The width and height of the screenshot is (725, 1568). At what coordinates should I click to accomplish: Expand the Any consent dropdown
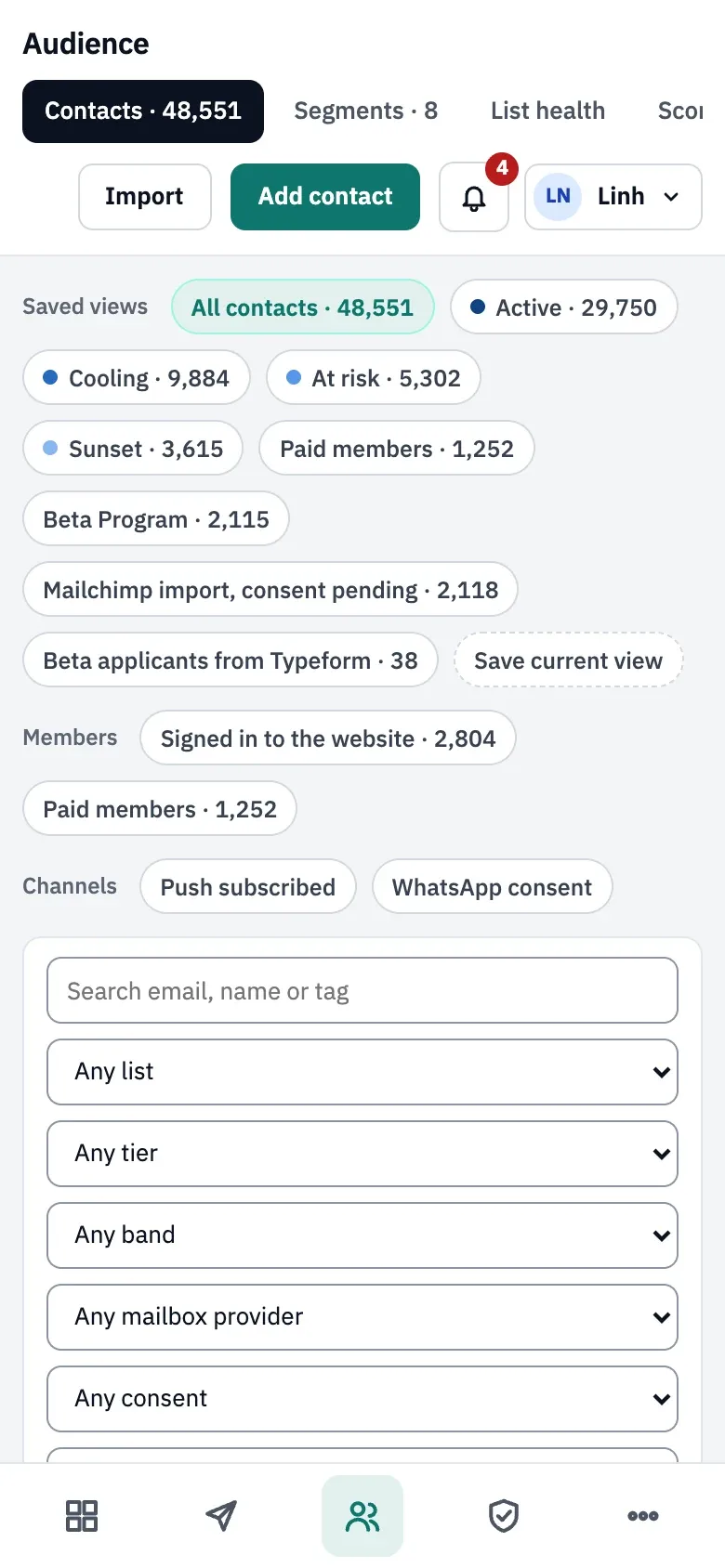362,1399
